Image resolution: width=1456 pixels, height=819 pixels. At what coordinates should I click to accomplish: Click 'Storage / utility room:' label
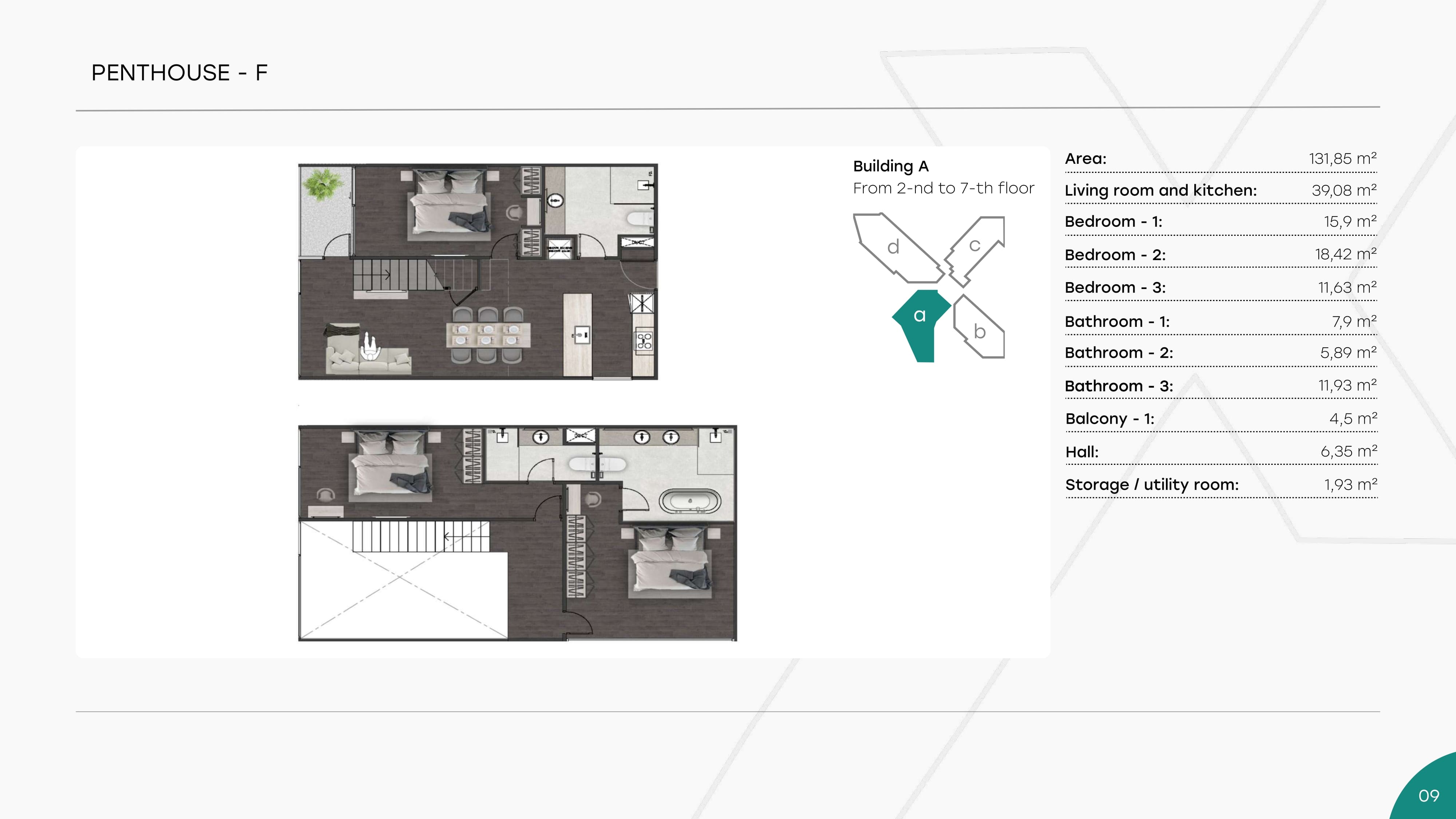click(x=1152, y=485)
